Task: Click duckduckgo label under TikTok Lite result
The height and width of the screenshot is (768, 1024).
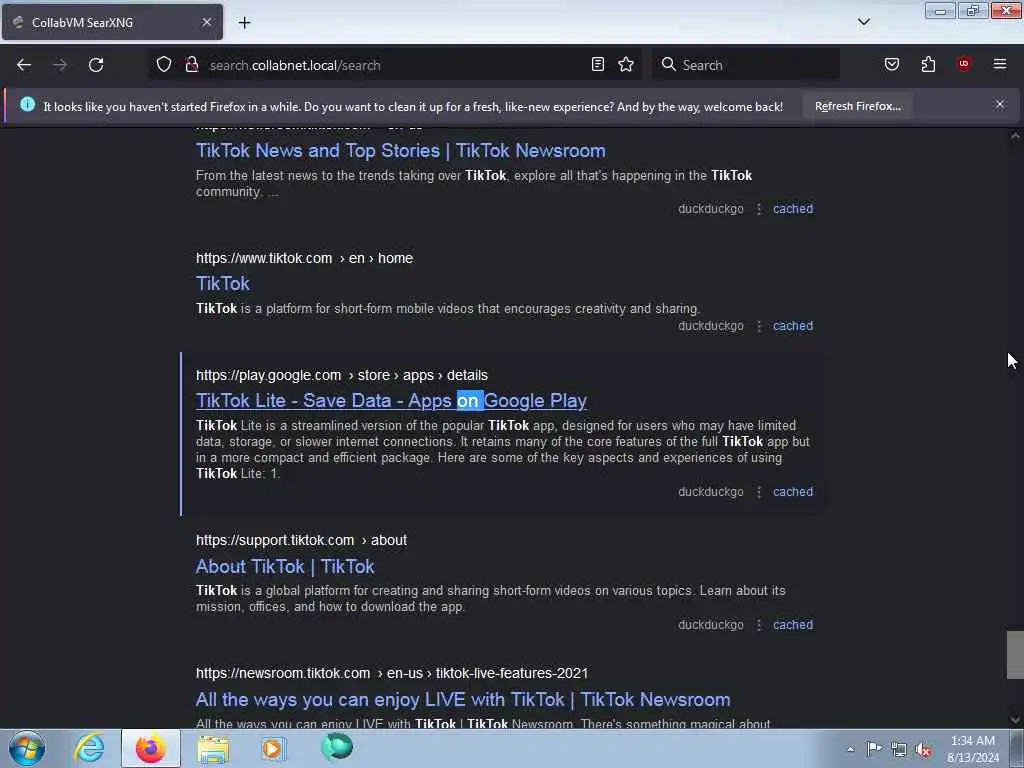Action: click(711, 492)
